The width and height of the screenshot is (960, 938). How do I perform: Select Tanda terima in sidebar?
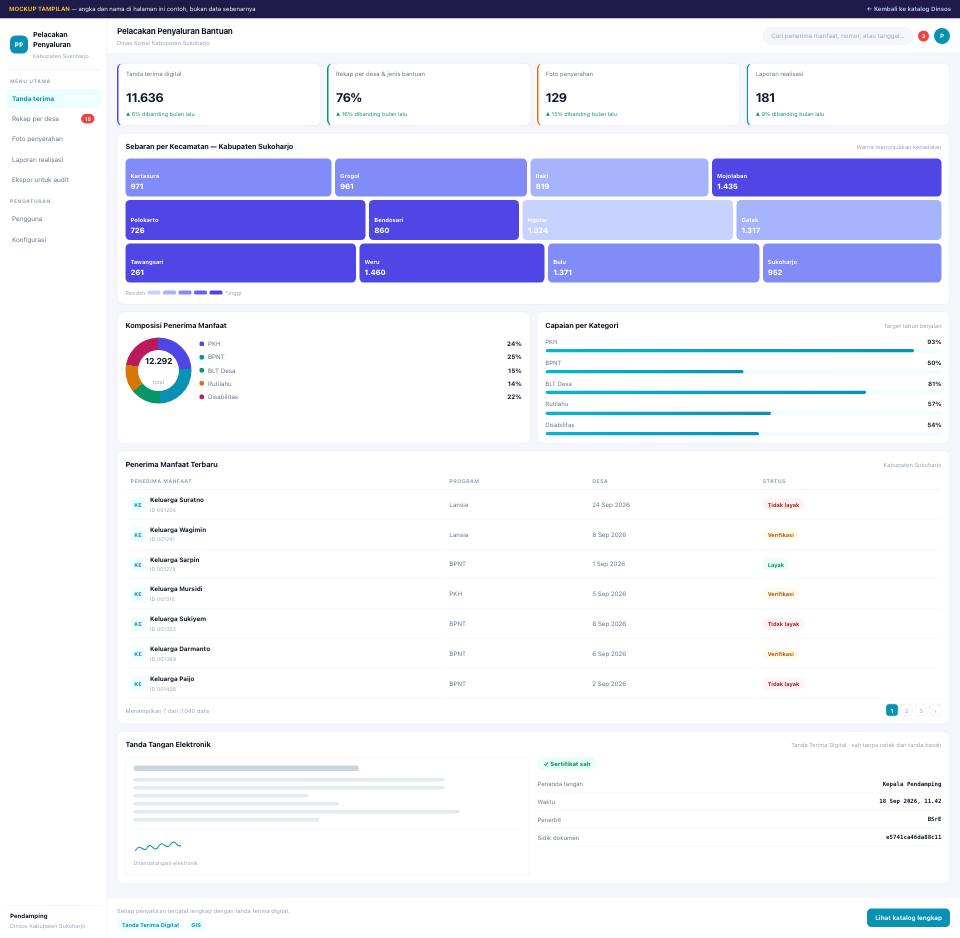tap(53, 99)
